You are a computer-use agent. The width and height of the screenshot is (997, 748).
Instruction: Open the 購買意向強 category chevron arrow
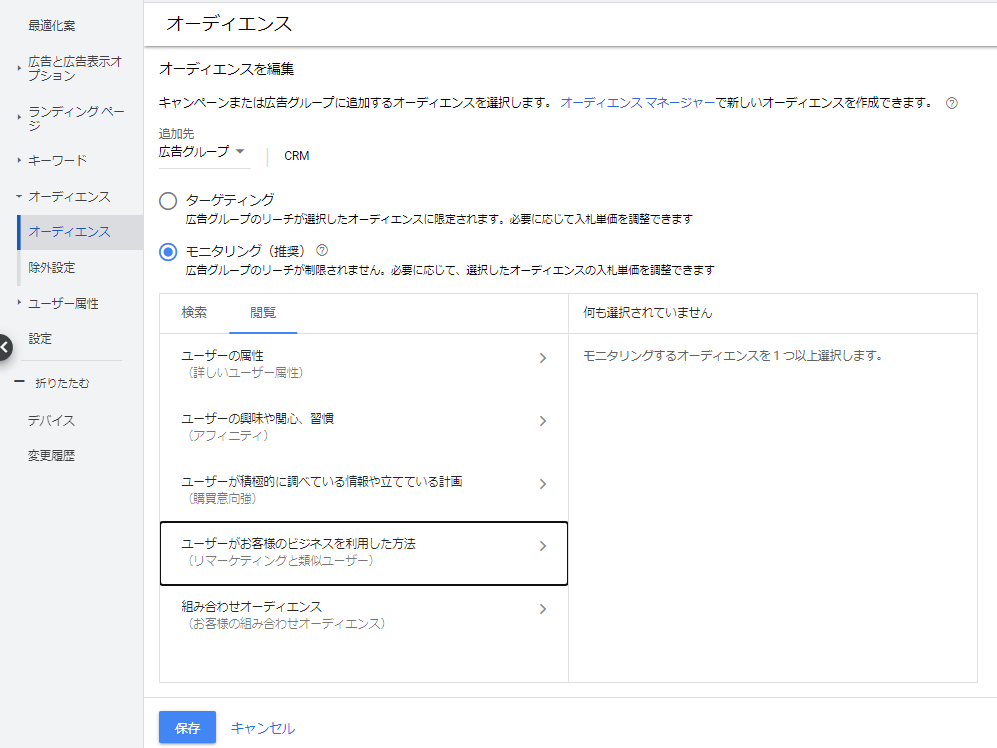click(x=542, y=484)
